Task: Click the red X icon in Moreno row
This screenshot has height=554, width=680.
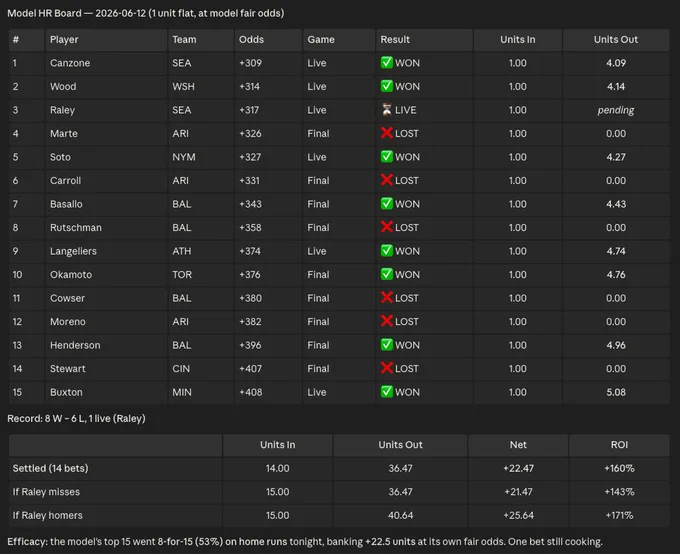Action: pyautogui.click(x=387, y=321)
